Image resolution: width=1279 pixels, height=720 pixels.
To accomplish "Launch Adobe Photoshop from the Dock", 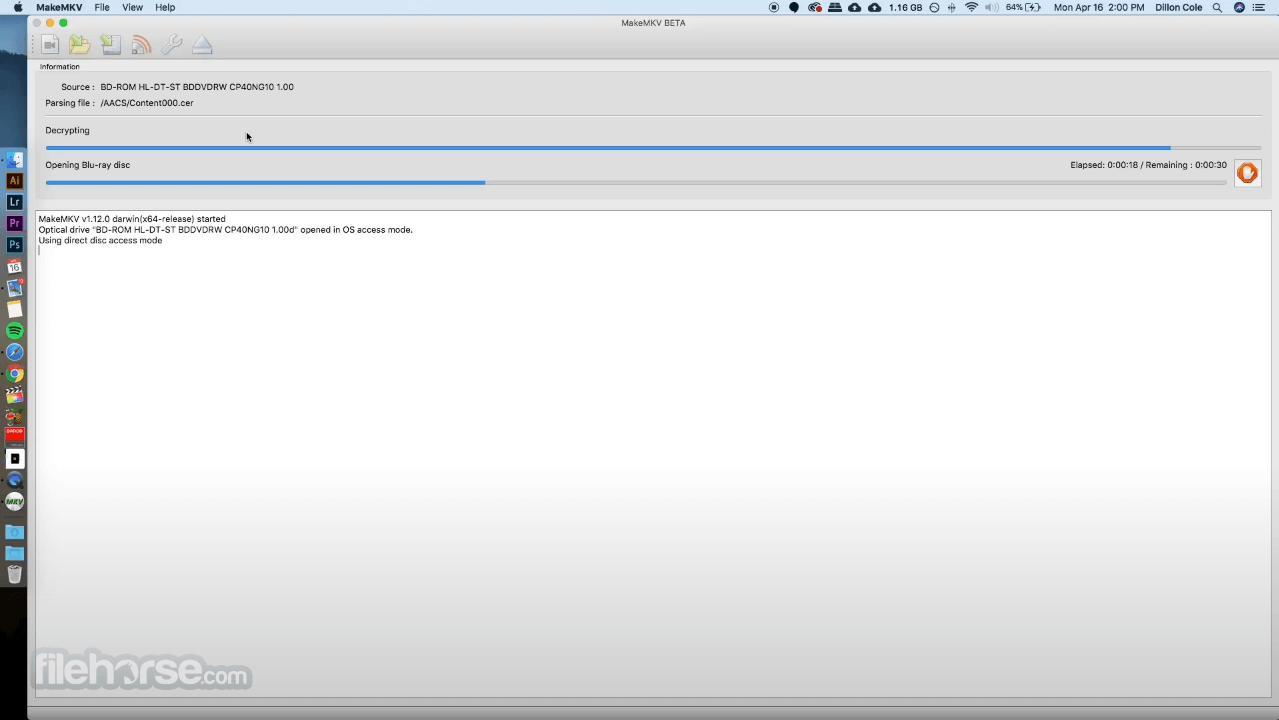I will click(x=15, y=245).
